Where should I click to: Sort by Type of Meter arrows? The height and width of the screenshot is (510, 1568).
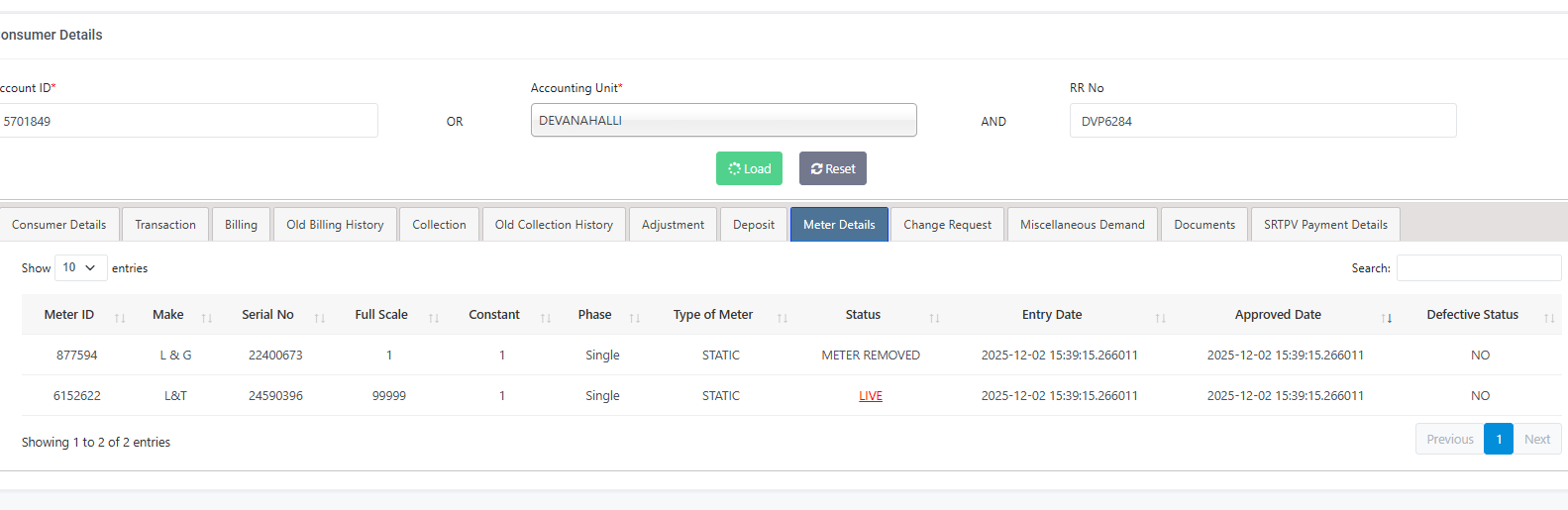(x=783, y=318)
